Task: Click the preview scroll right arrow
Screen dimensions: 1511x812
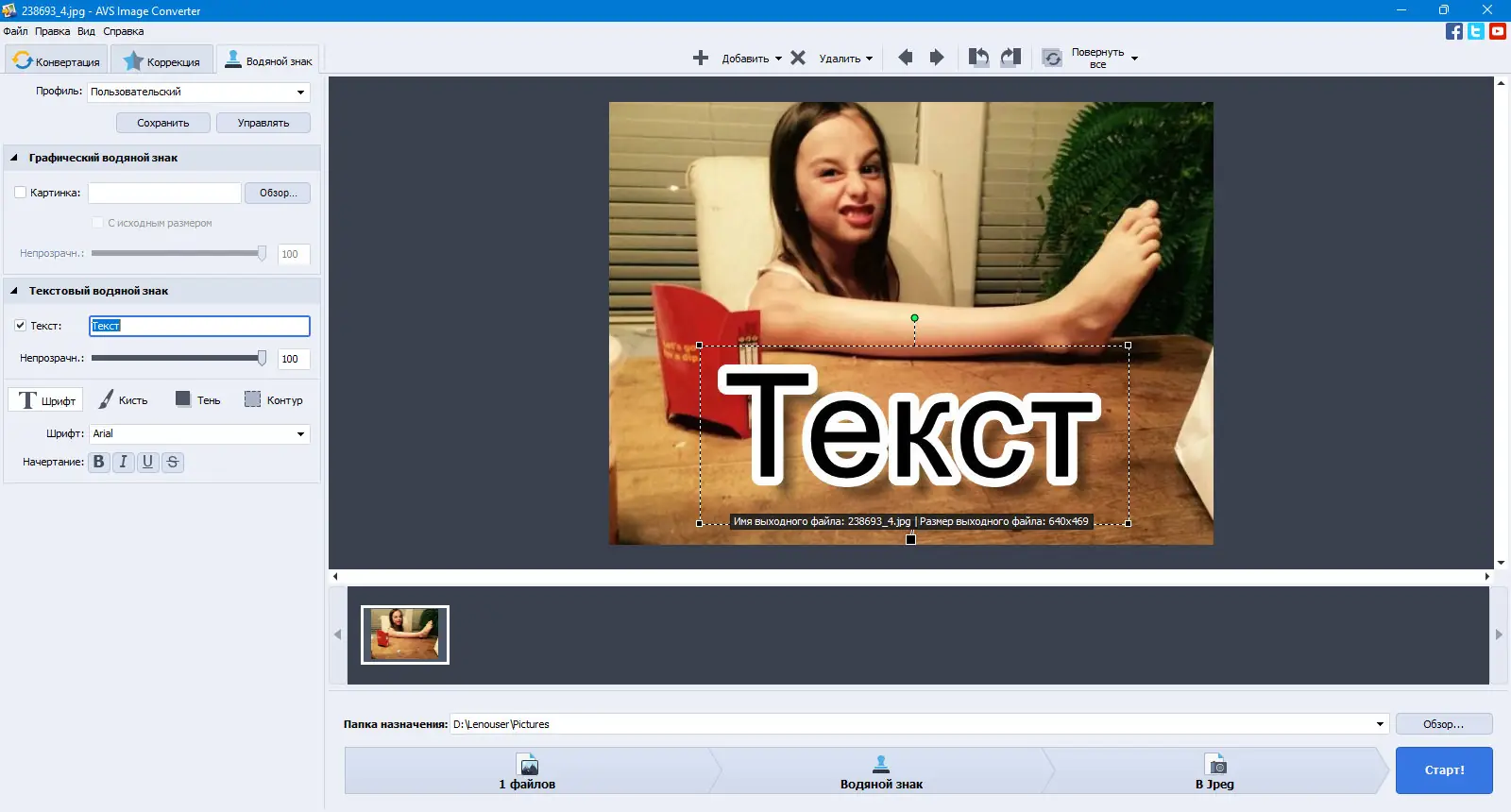Action: tap(1487, 576)
